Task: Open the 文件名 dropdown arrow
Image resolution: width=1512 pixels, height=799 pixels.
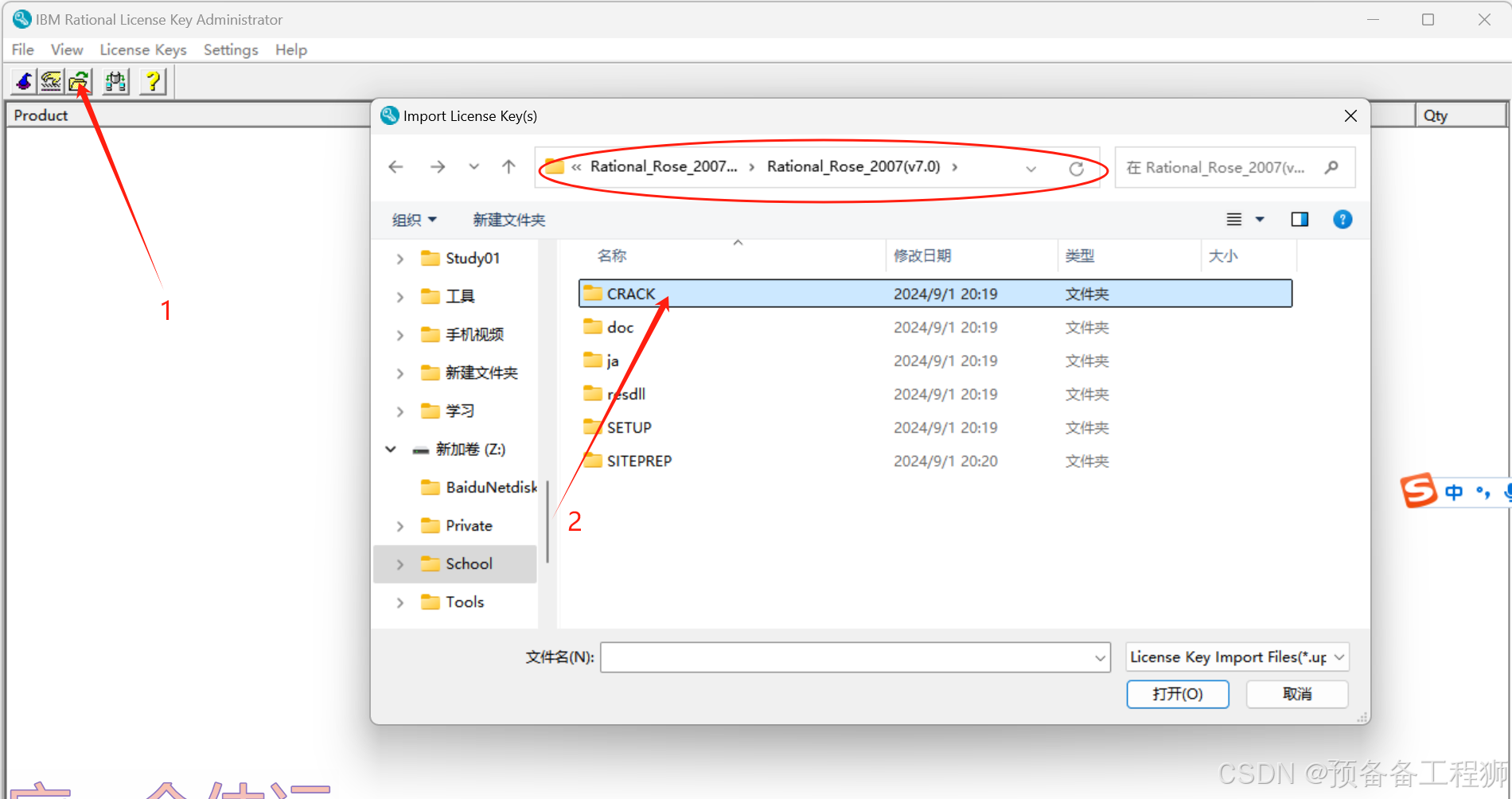Action: click(1101, 657)
